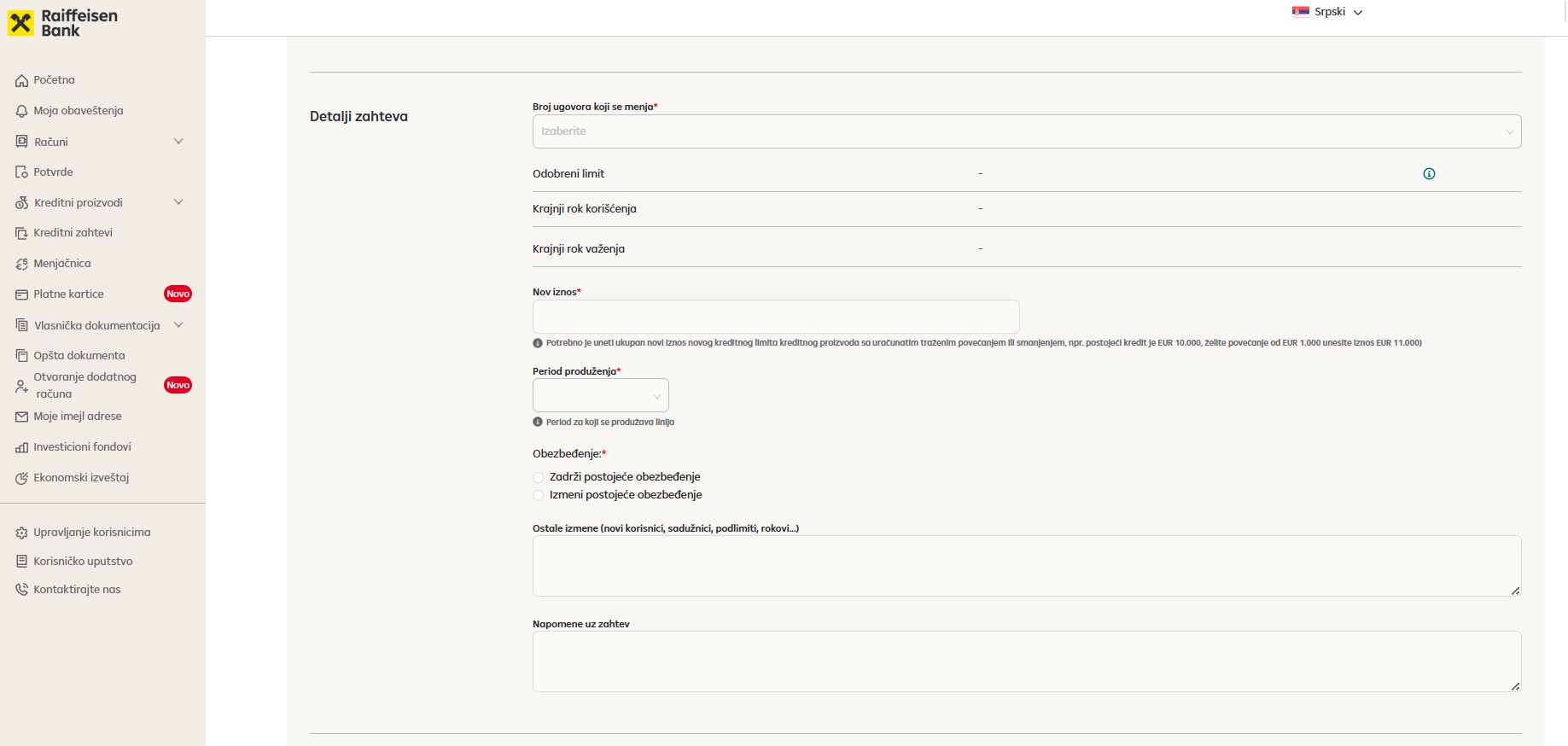Open the Period produženja dropdown
The image size is (1568, 746).
[601, 396]
